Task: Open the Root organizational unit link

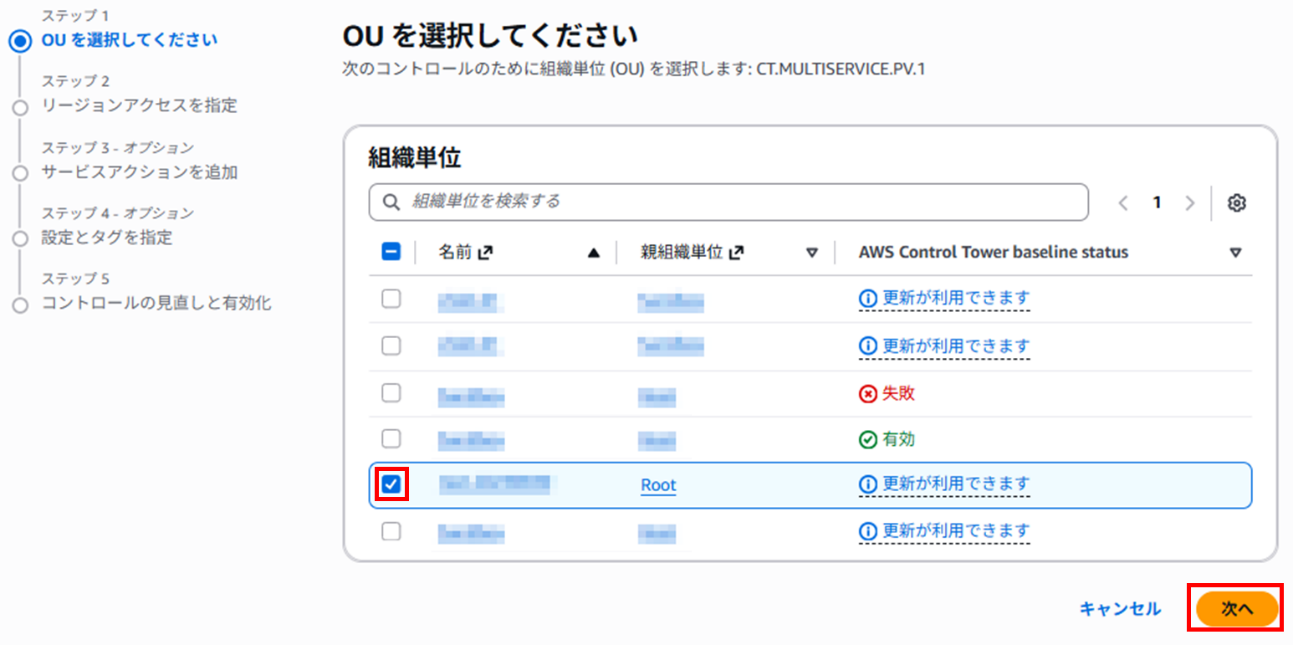Action: coord(657,484)
